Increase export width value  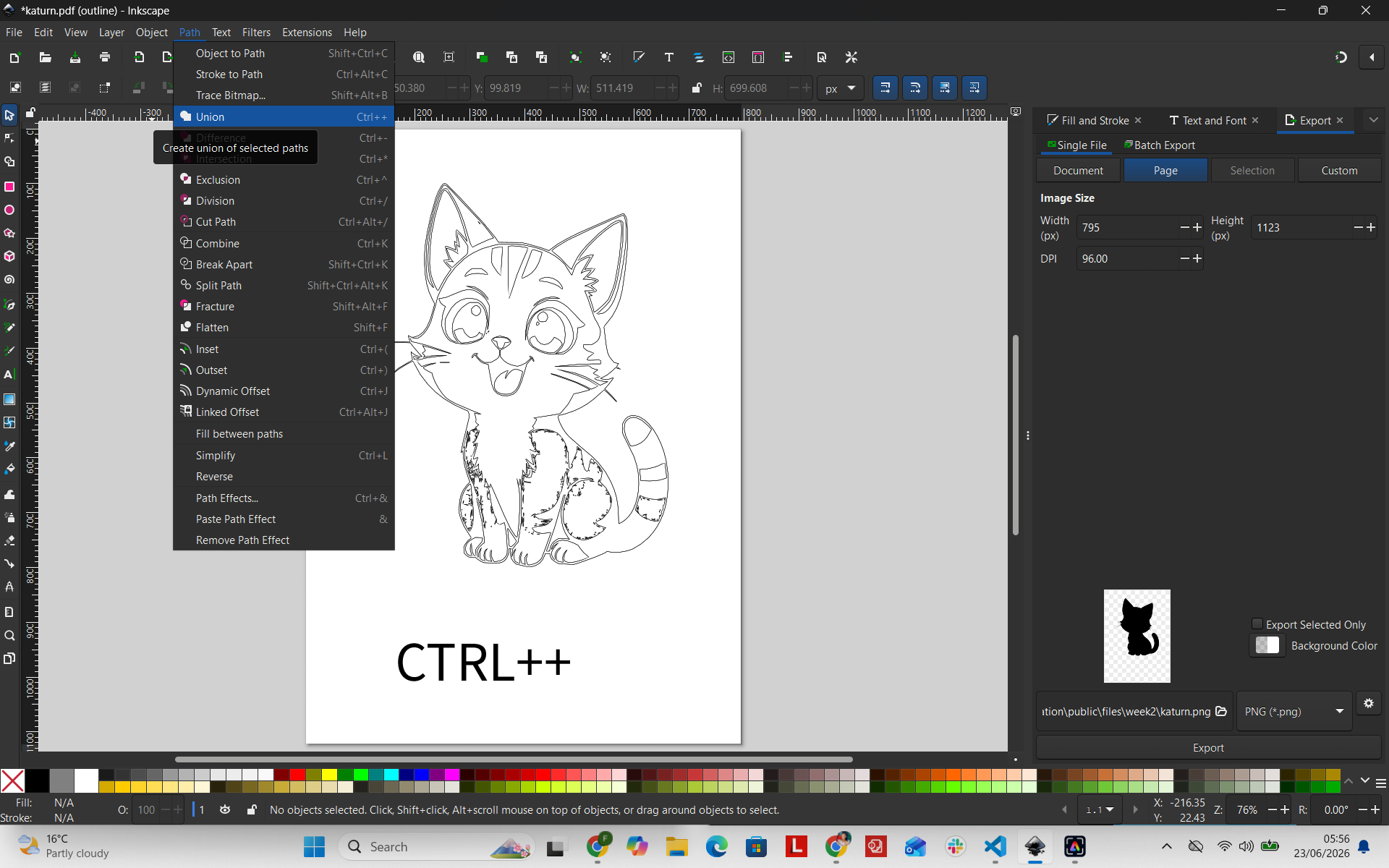(1197, 227)
